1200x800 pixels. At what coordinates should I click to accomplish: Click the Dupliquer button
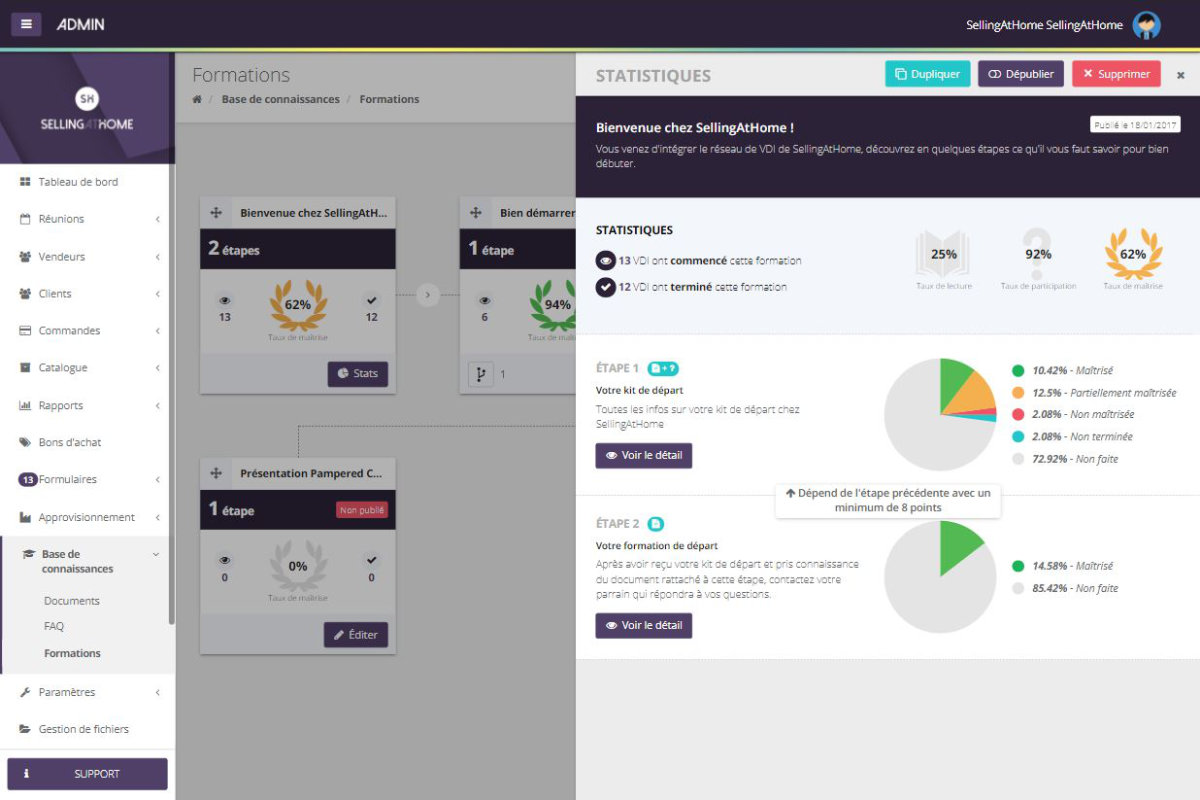pyautogui.click(x=927, y=74)
